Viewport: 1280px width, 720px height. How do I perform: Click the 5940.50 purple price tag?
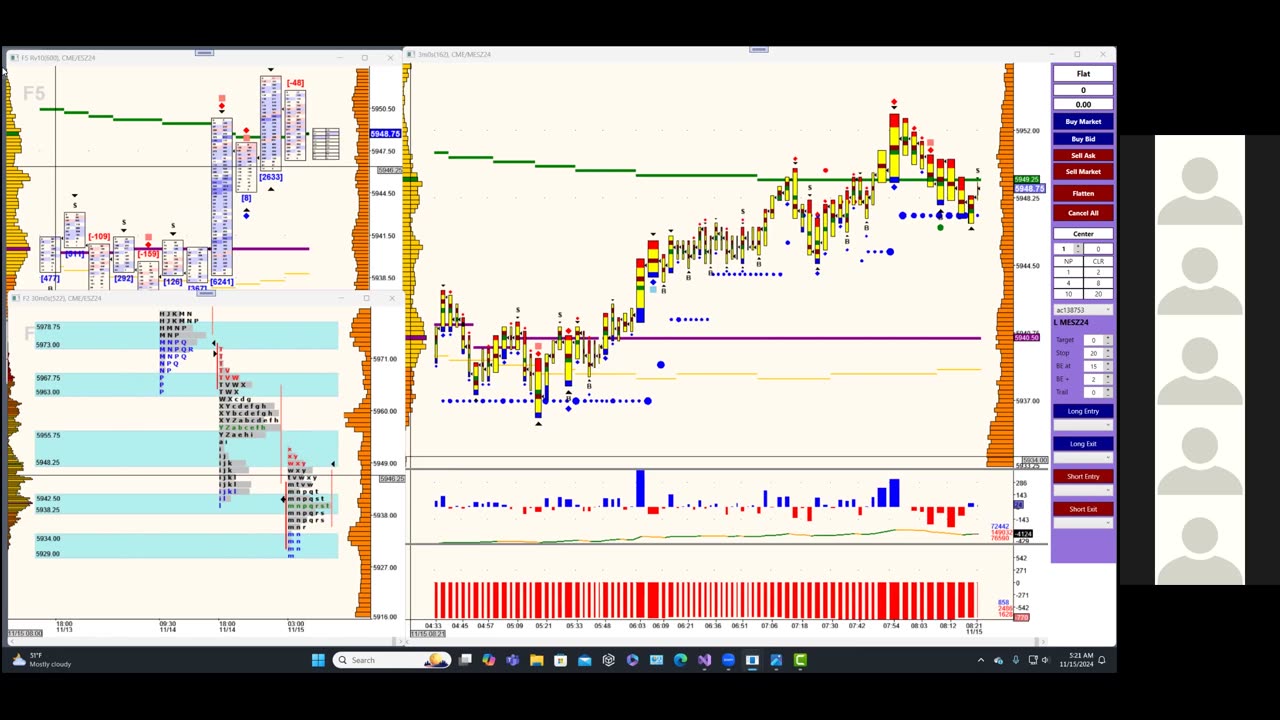[x=1027, y=338]
